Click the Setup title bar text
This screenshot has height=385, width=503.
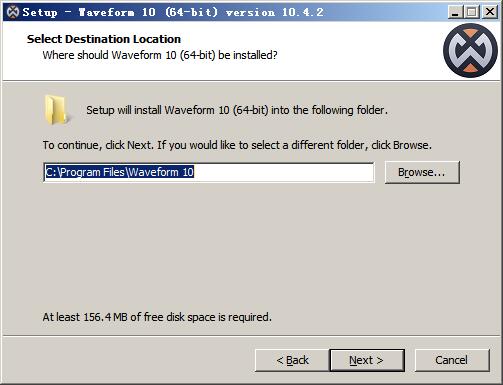pyautogui.click(x=173, y=12)
